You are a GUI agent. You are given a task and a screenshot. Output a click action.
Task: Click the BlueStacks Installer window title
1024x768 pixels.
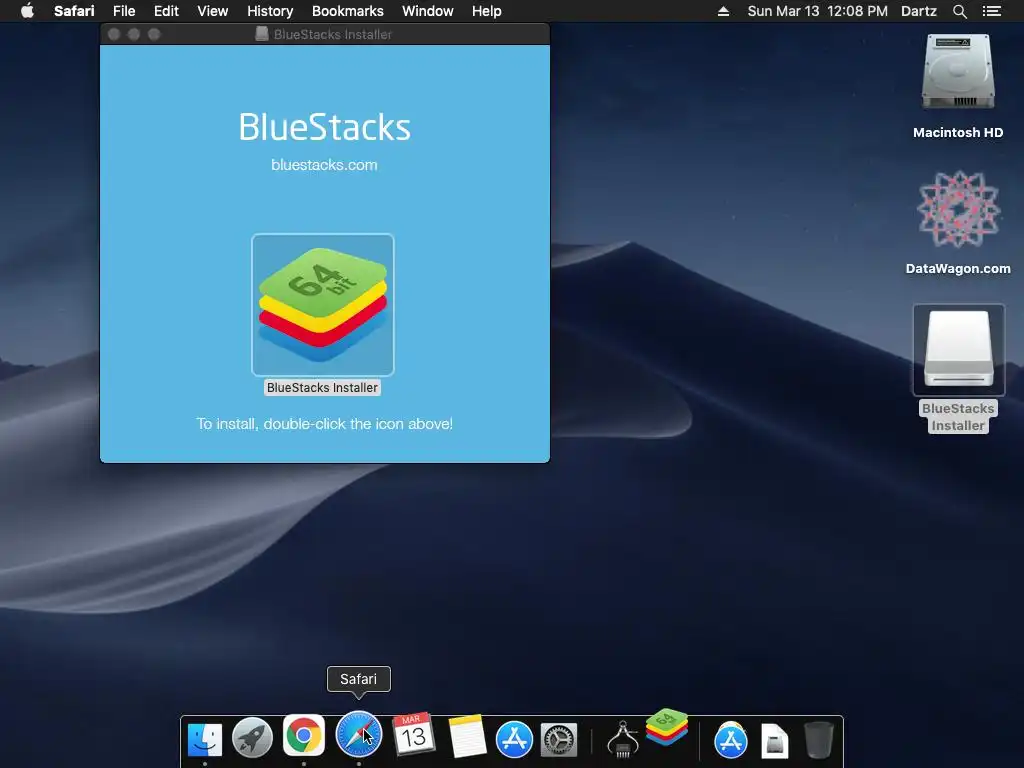point(332,34)
